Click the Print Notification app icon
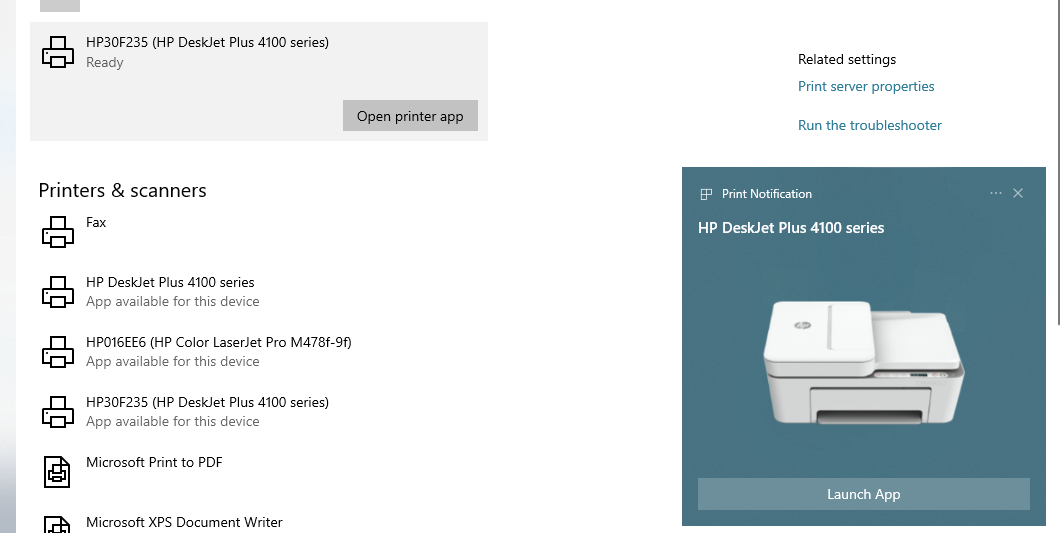Image resolution: width=1062 pixels, height=533 pixels. 706,194
